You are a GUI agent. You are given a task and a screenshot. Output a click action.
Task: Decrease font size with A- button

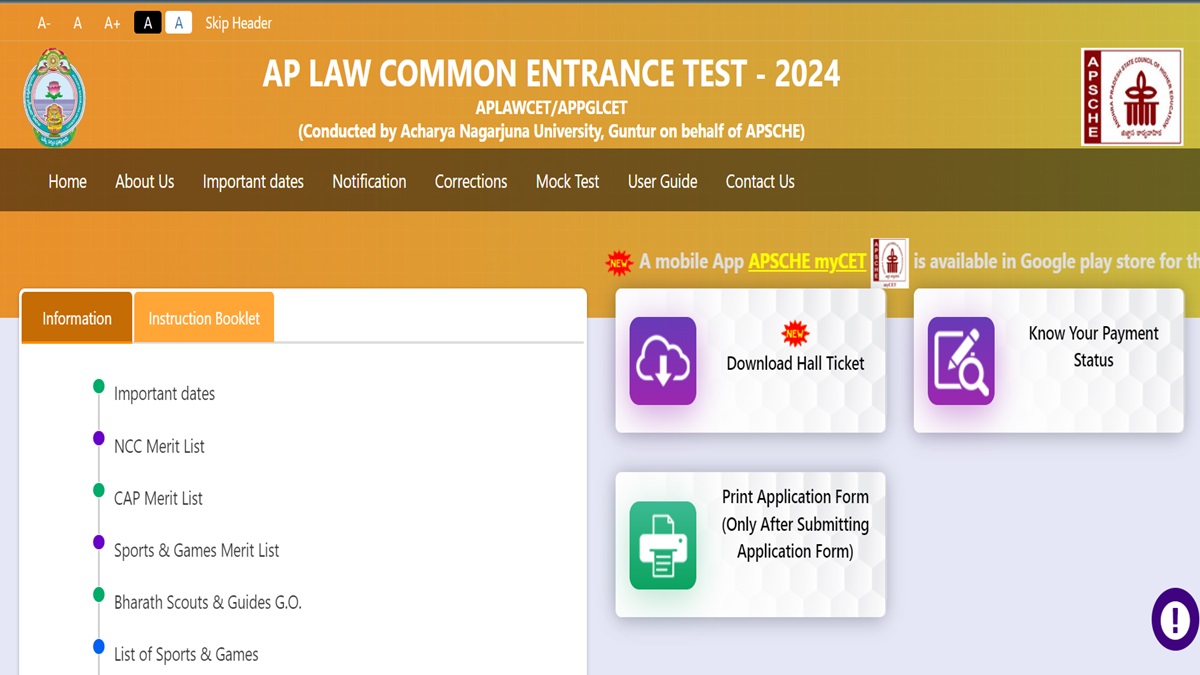click(44, 23)
